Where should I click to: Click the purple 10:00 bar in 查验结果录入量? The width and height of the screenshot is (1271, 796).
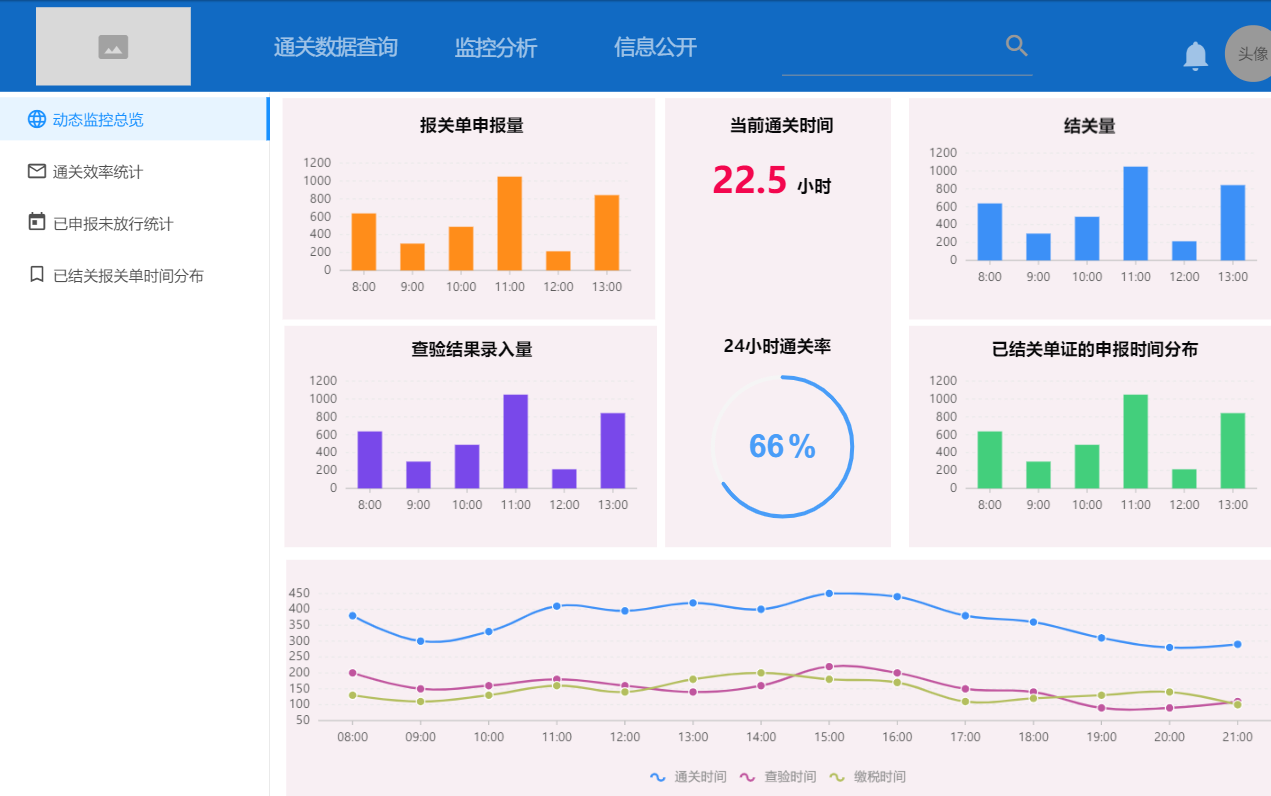467,466
